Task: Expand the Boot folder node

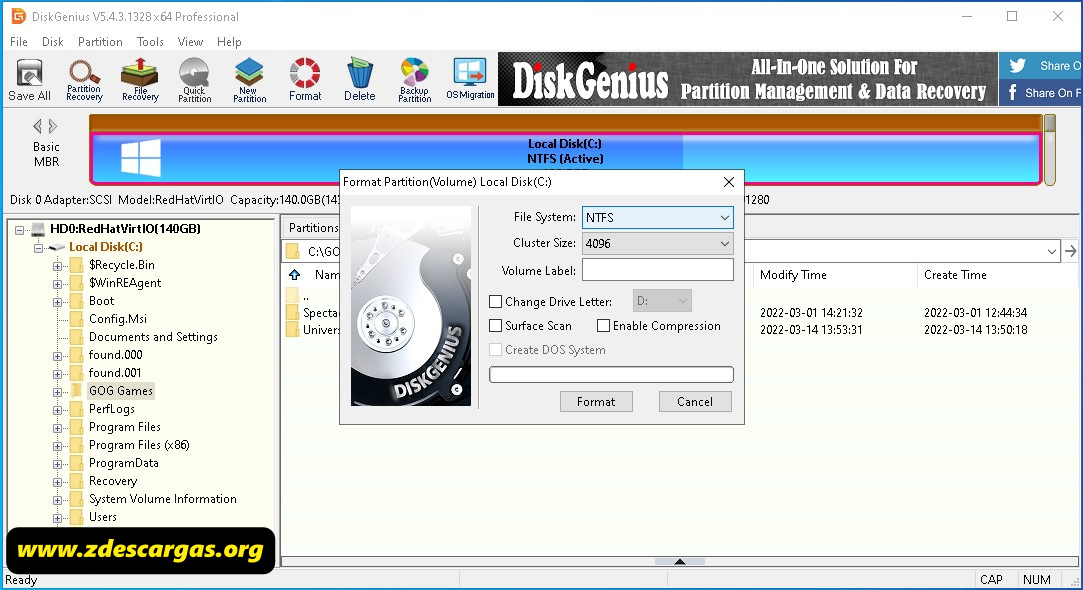Action: click(58, 302)
